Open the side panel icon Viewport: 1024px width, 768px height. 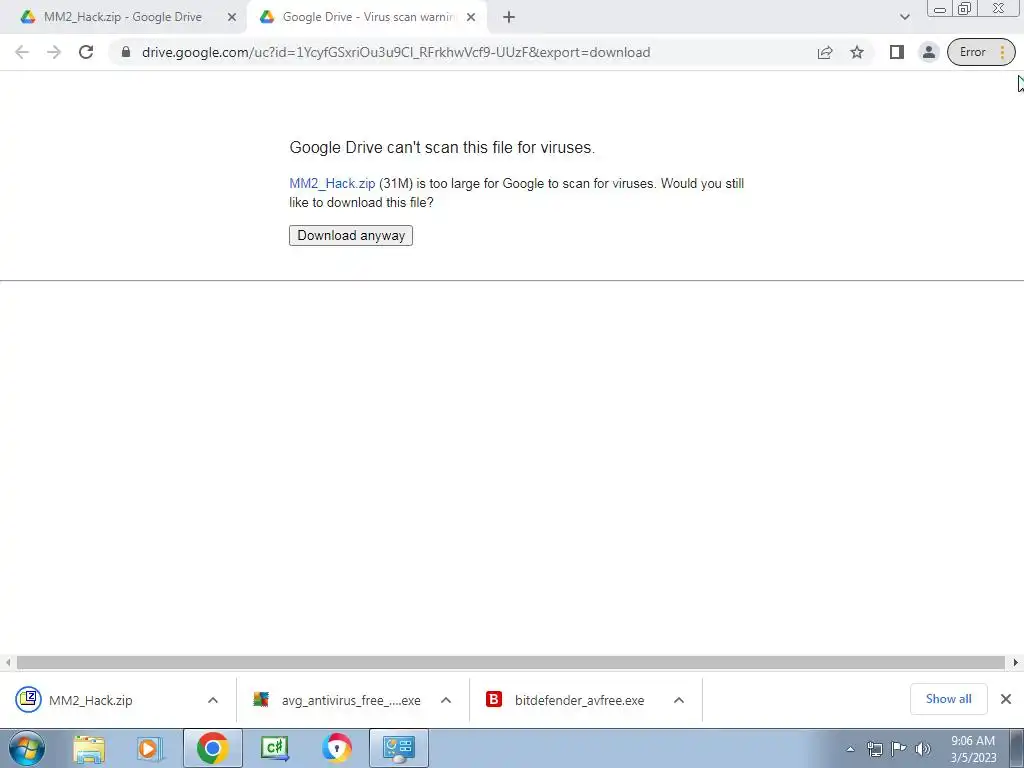(x=897, y=52)
